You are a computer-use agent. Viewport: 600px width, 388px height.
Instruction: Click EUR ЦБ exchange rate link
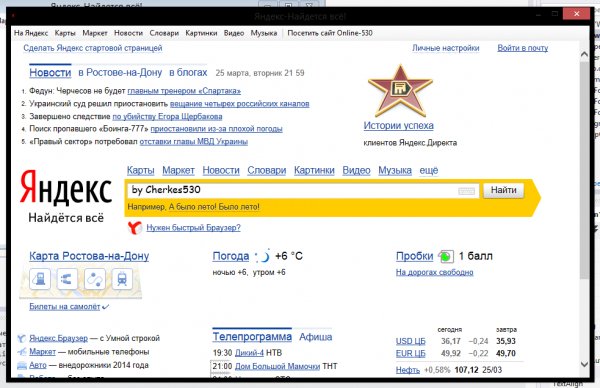click(x=411, y=353)
